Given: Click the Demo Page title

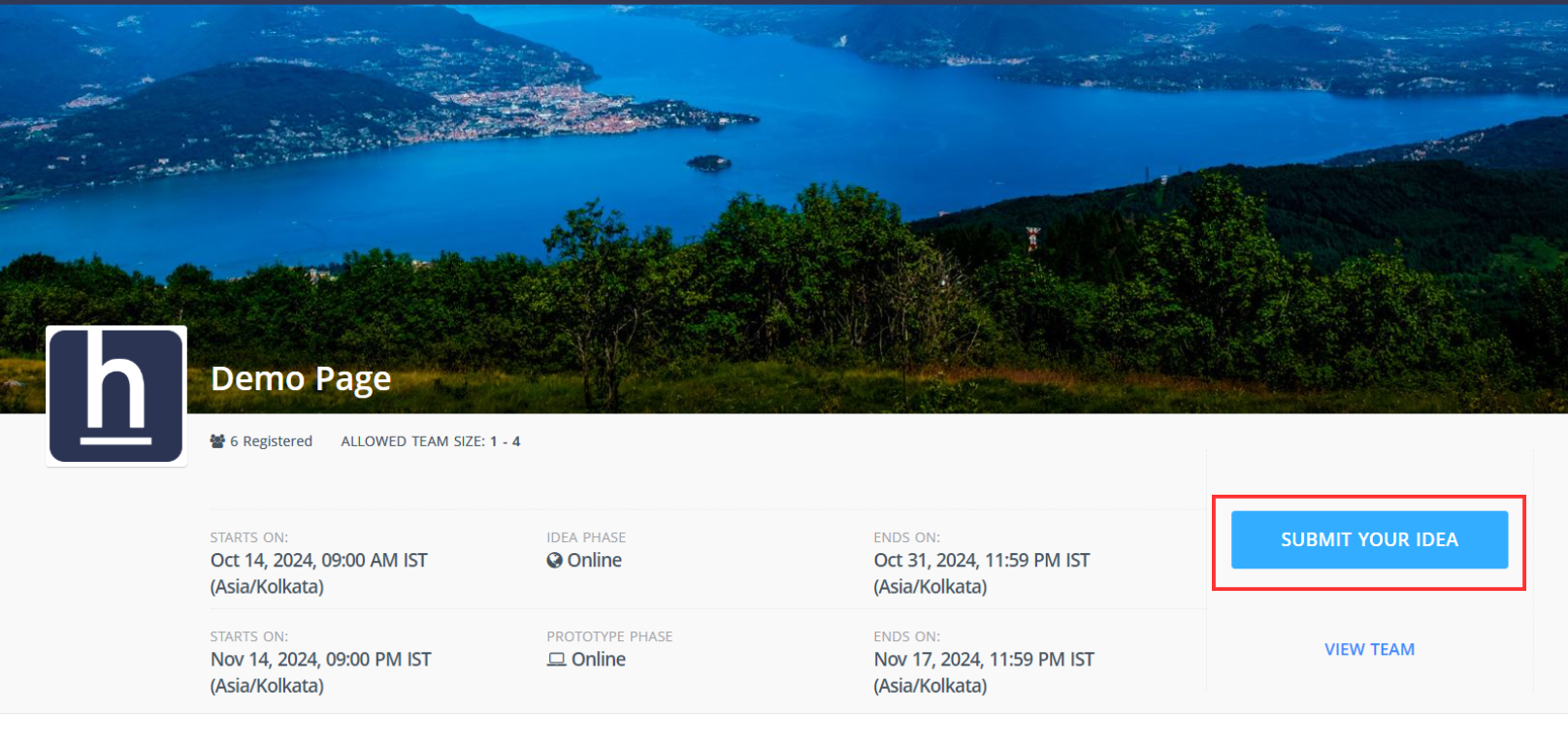Looking at the screenshot, I should (301, 378).
